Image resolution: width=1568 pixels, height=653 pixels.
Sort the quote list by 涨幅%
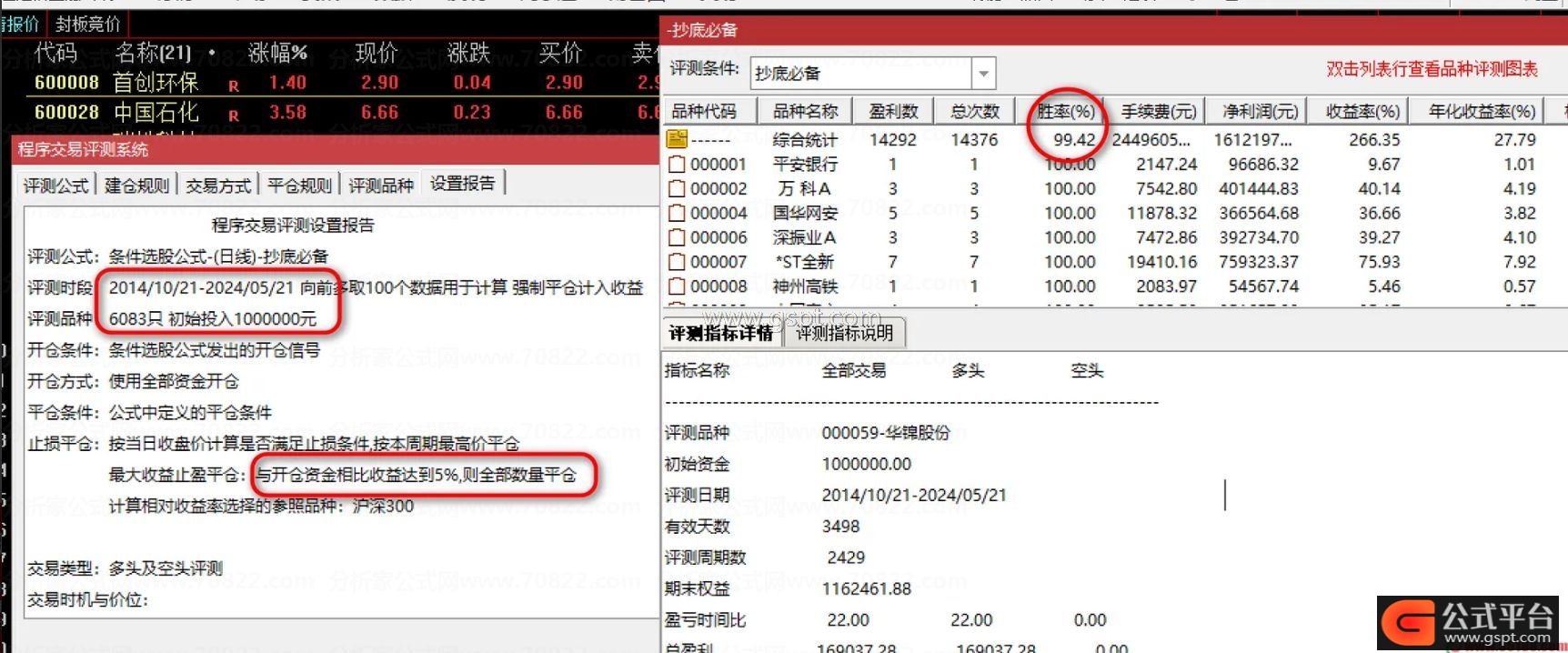(x=277, y=53)
